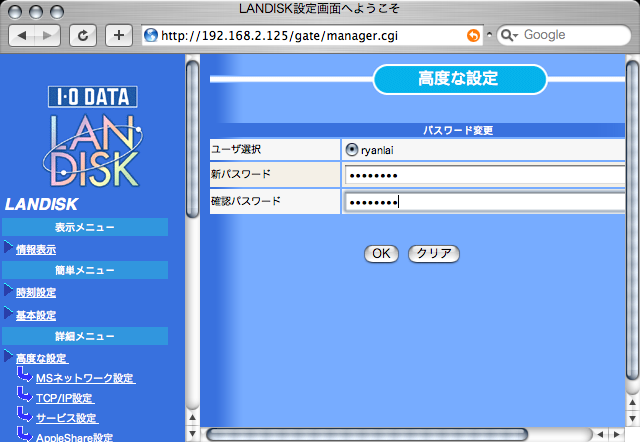Click the triangle icon beside 情報表示

coord(8,247)
